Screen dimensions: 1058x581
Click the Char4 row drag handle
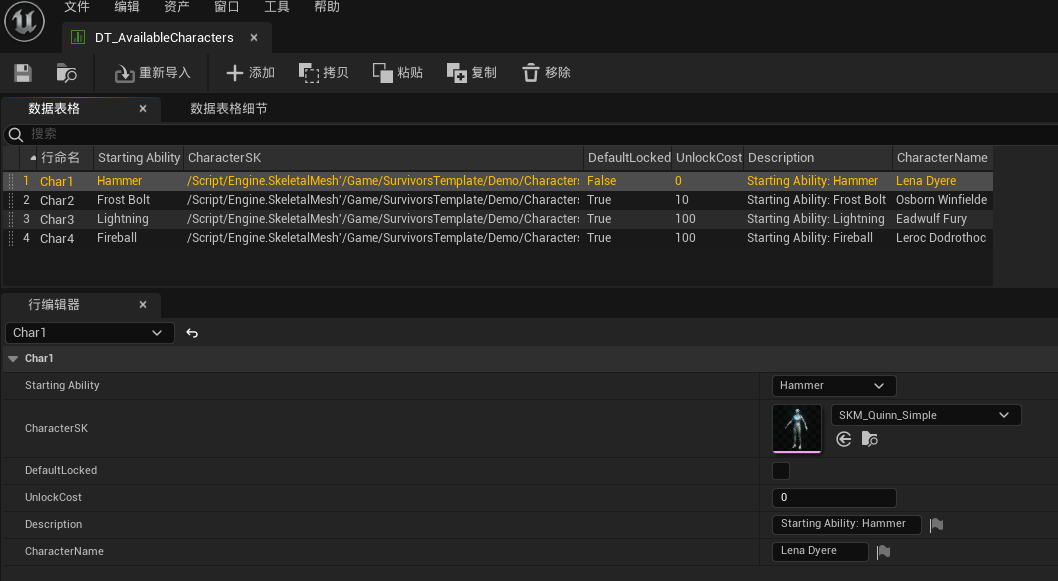11,238
